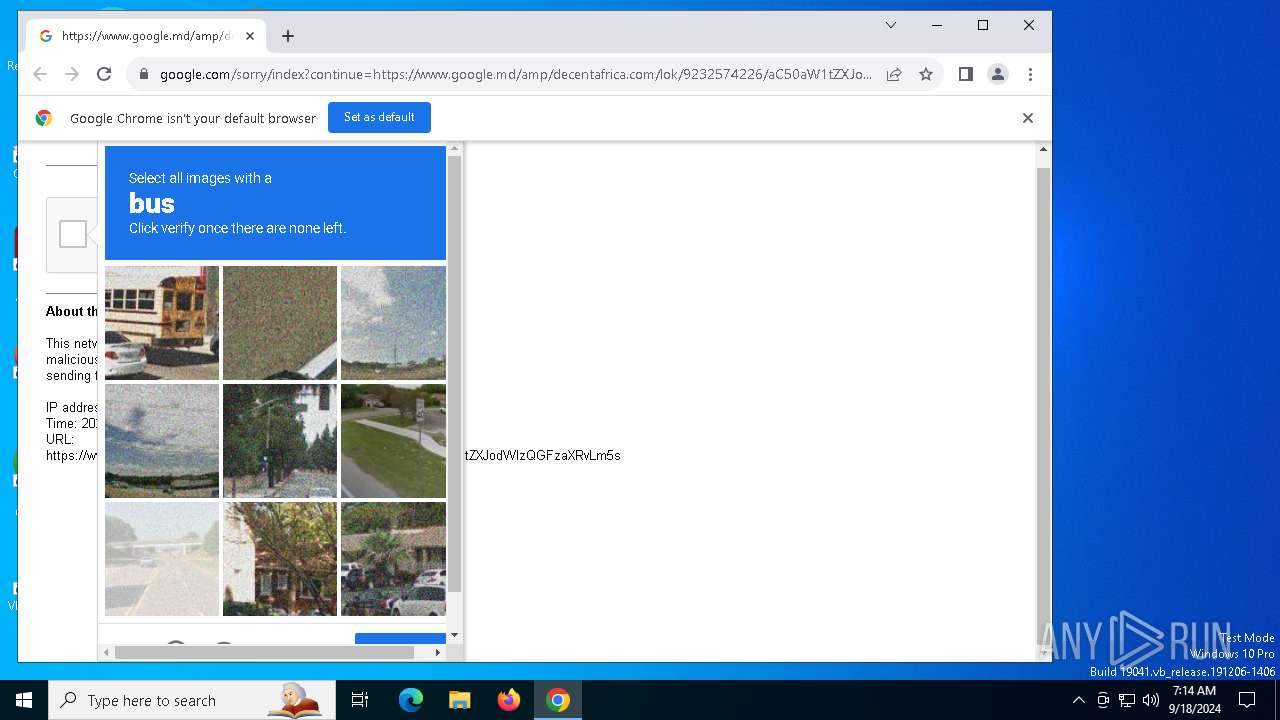Select the brick house with tree tile
Viewport: 1280px width, 720px height.
(x=280, y=559)
